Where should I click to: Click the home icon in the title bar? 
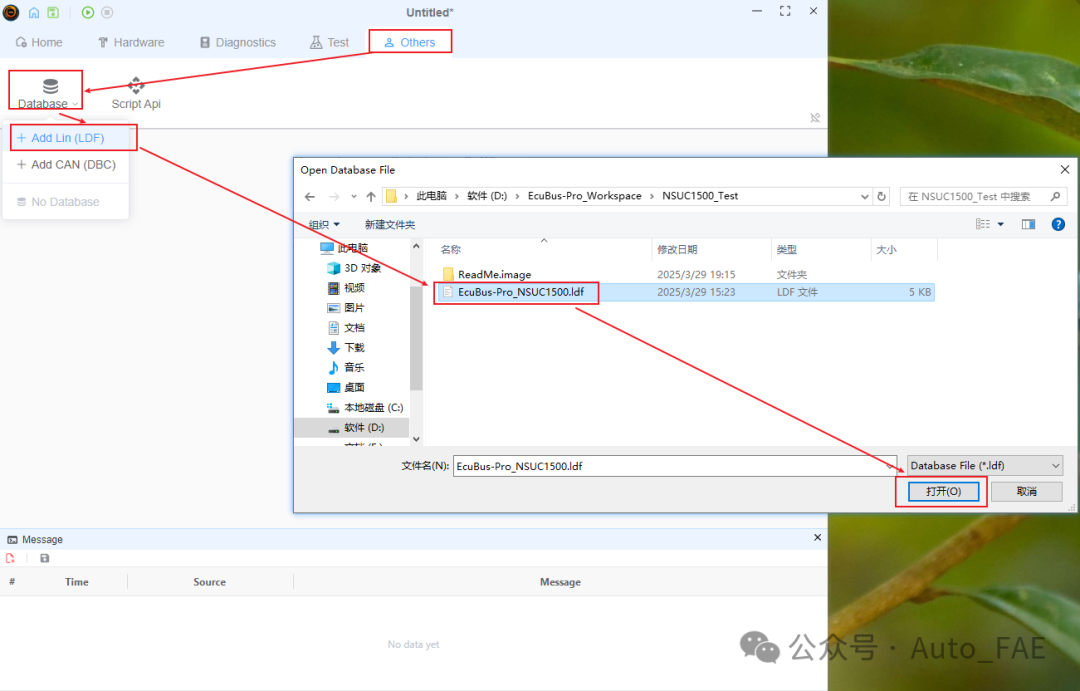tap(34, 12)
